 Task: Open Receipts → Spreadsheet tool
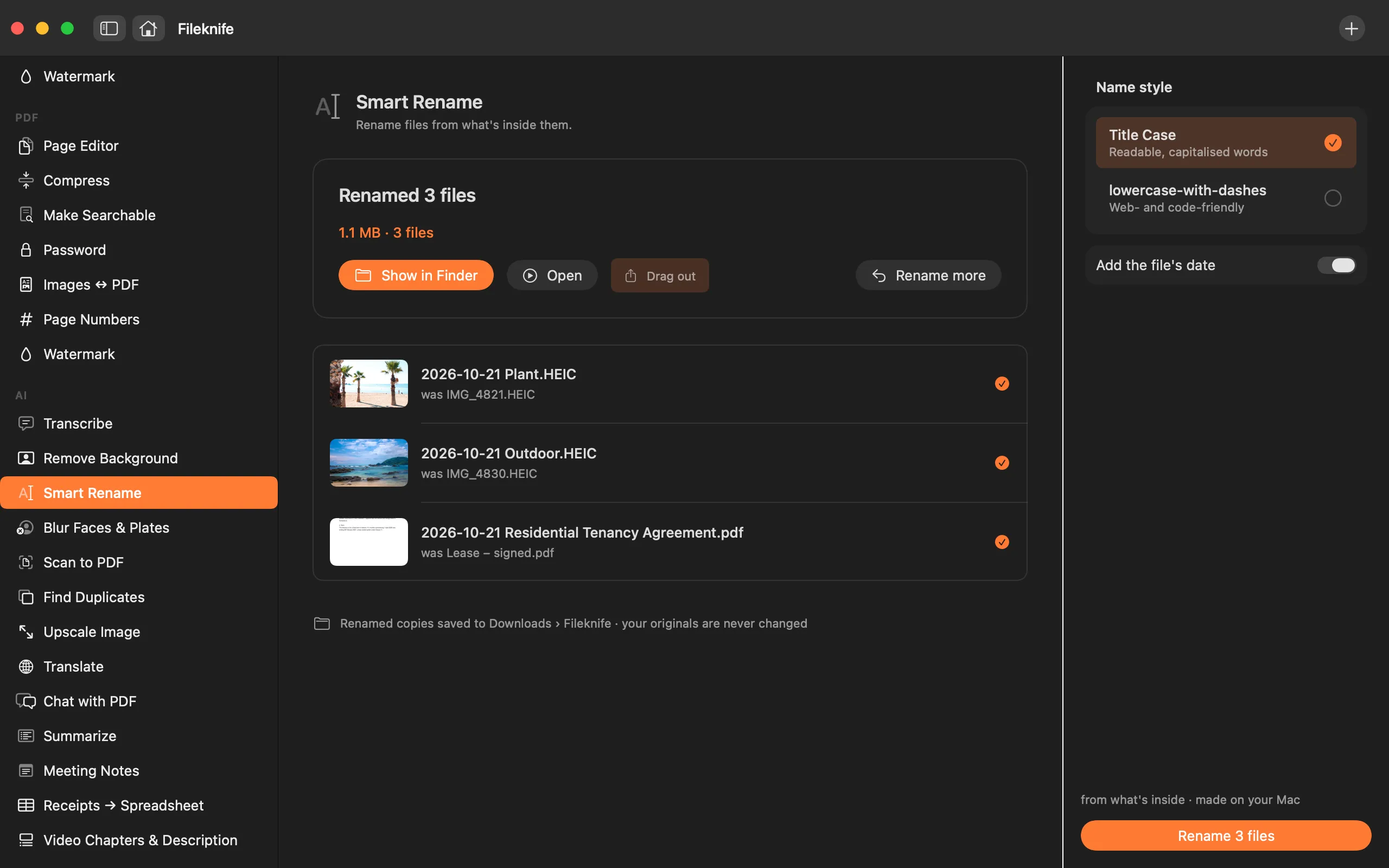coord(139,806)
